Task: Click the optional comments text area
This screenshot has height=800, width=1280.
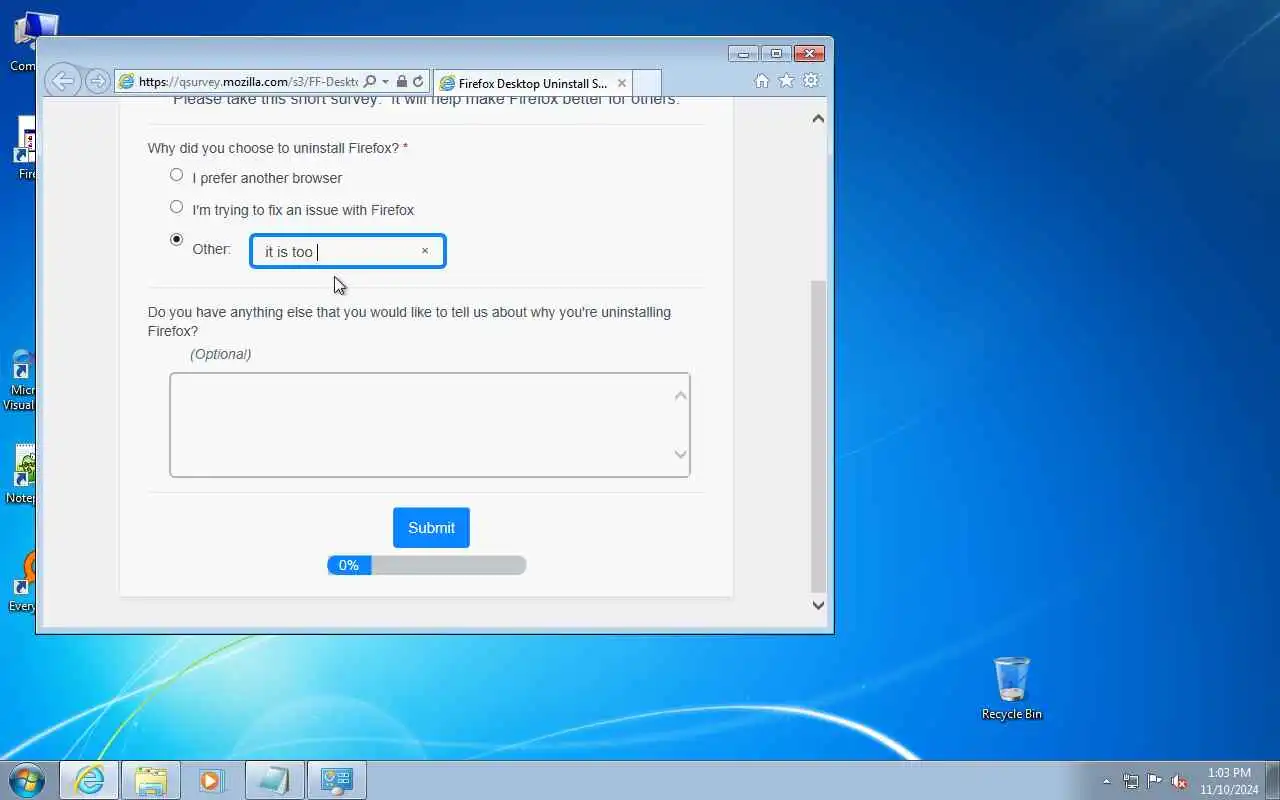Action: point(429,425)
